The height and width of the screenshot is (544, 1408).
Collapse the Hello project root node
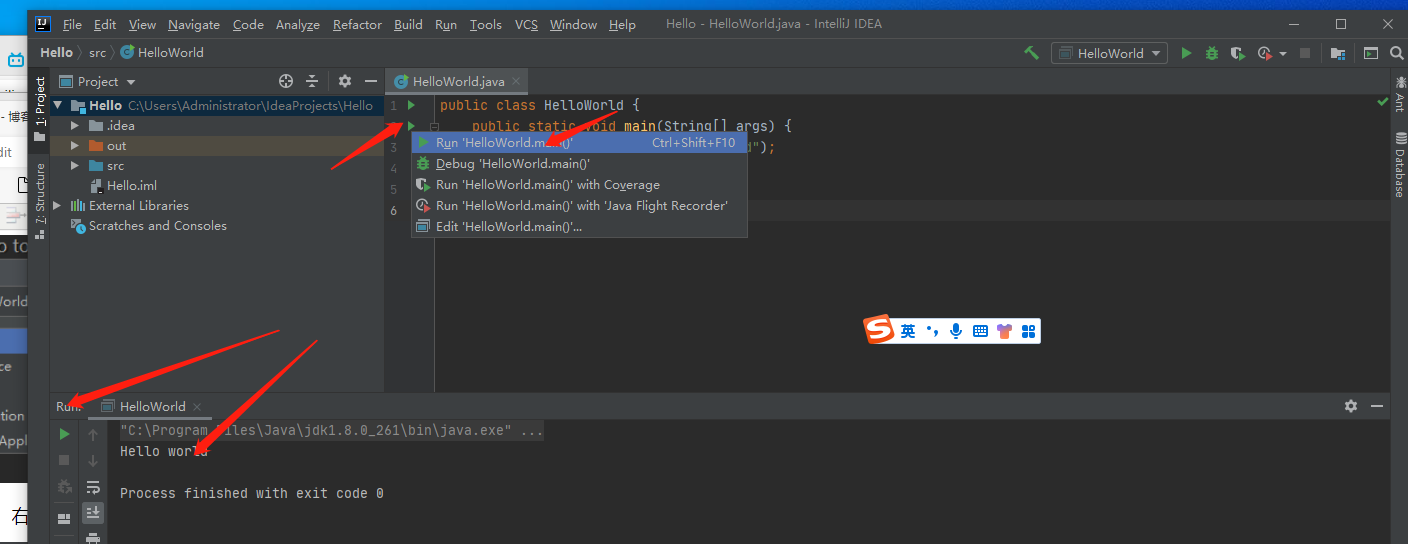coord(58,105)
